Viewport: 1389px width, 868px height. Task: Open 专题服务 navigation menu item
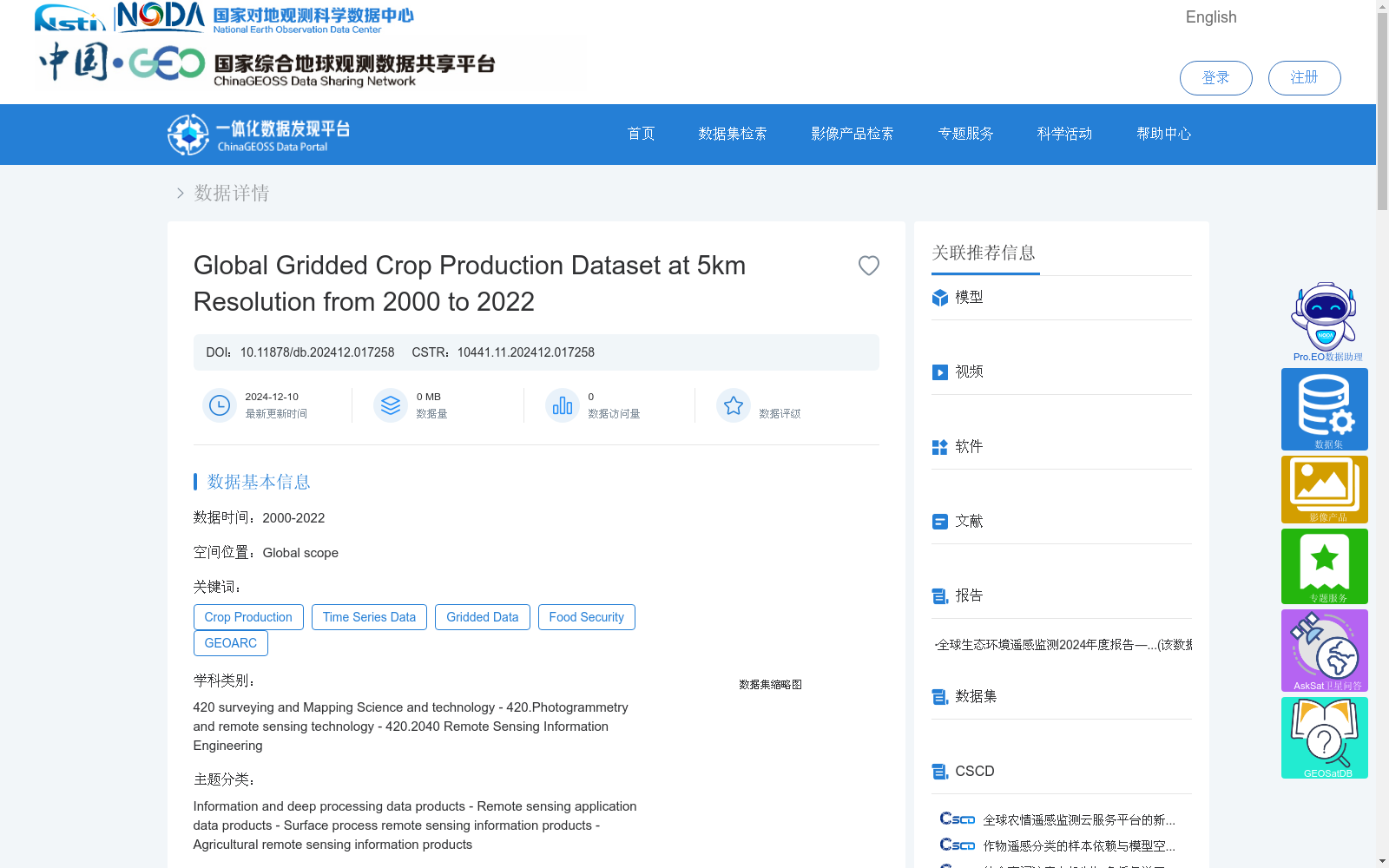tap(965, 134)
